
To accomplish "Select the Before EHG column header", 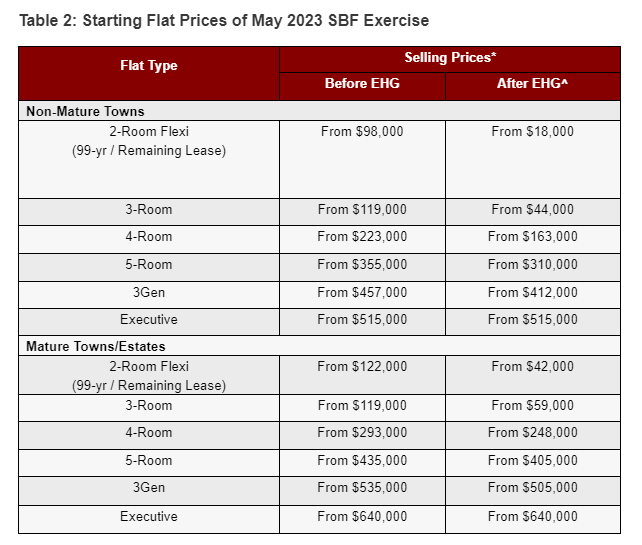I will coord(362,87).
